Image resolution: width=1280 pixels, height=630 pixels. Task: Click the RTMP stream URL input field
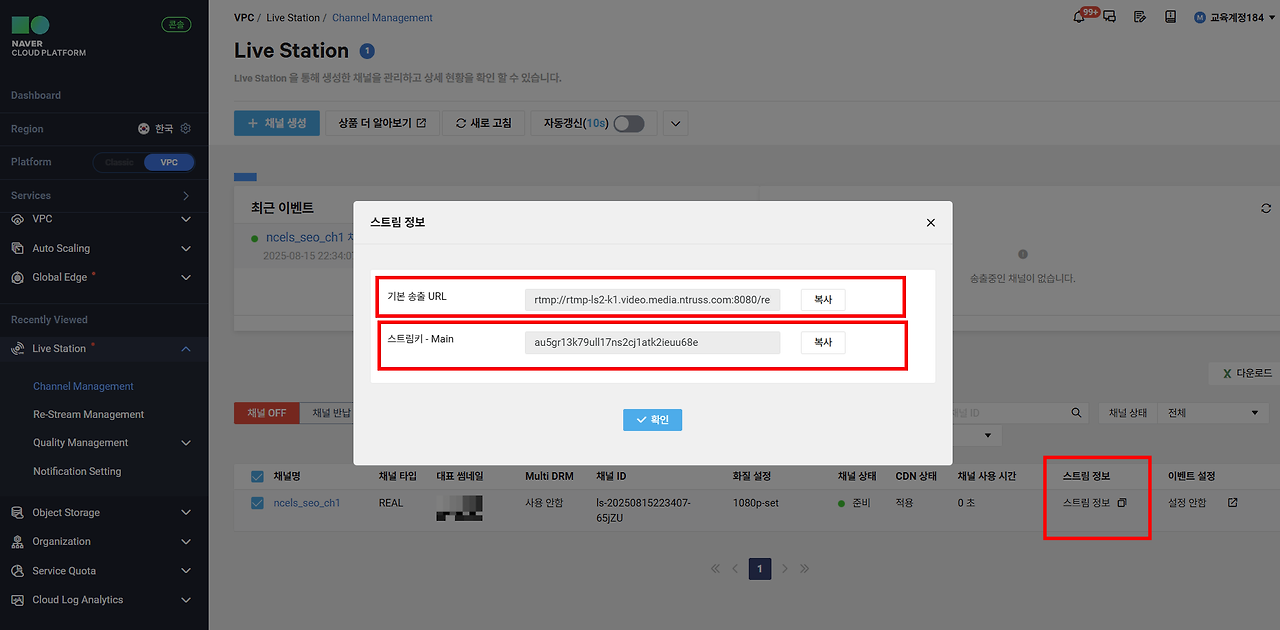point(652,299)
